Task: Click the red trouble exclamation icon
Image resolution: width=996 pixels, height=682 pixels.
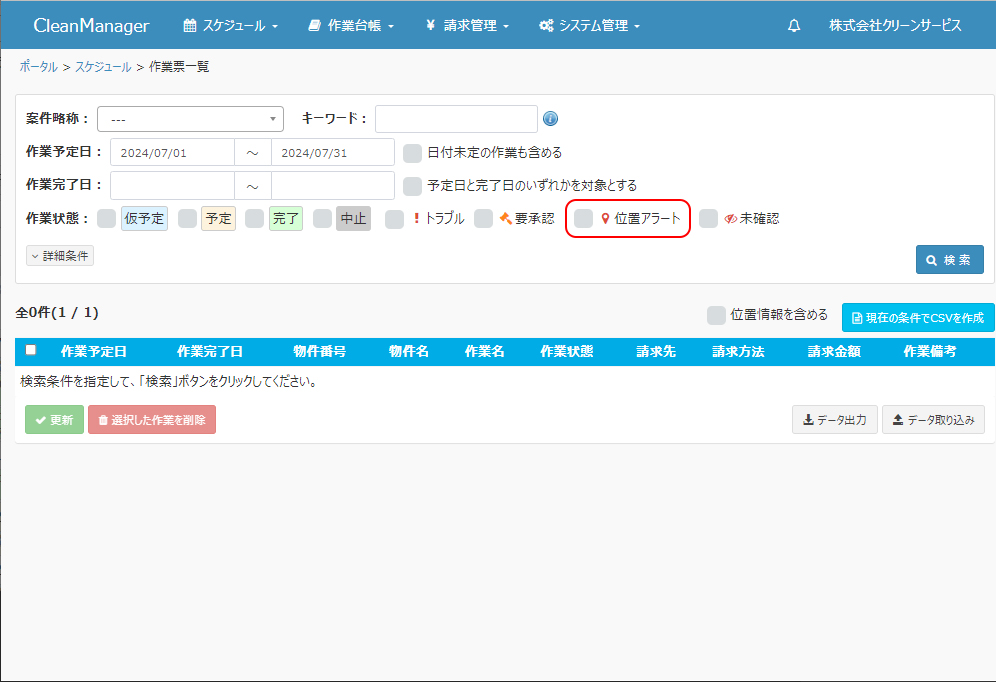Action: tap(416, 219)
